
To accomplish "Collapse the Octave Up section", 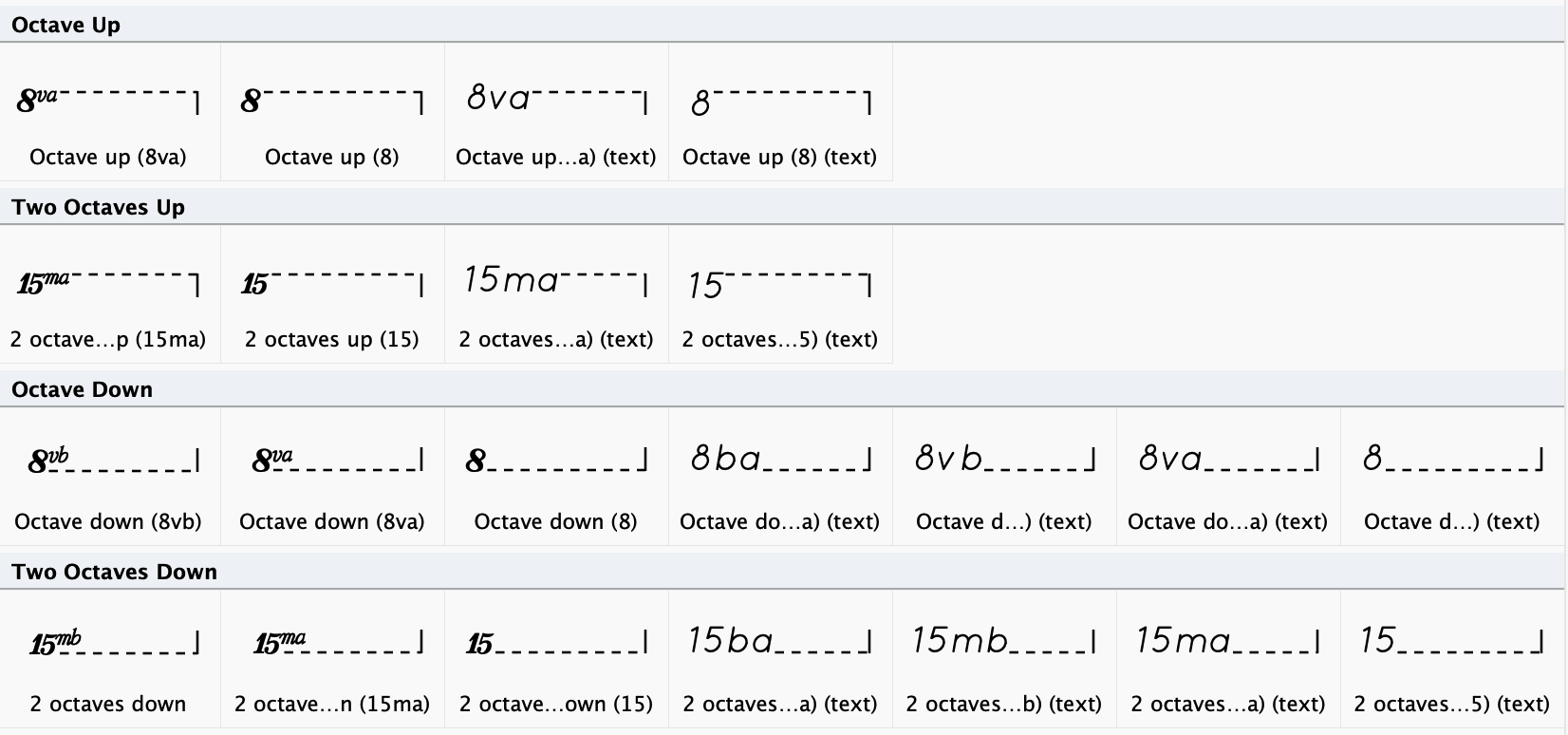I will [66, 26].
